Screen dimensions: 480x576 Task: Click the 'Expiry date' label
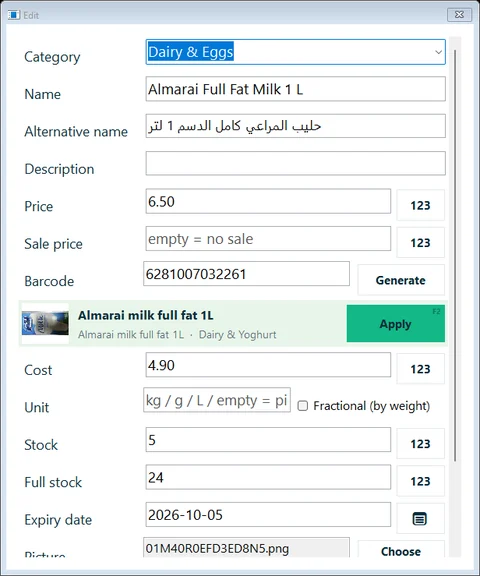point(58,520)
